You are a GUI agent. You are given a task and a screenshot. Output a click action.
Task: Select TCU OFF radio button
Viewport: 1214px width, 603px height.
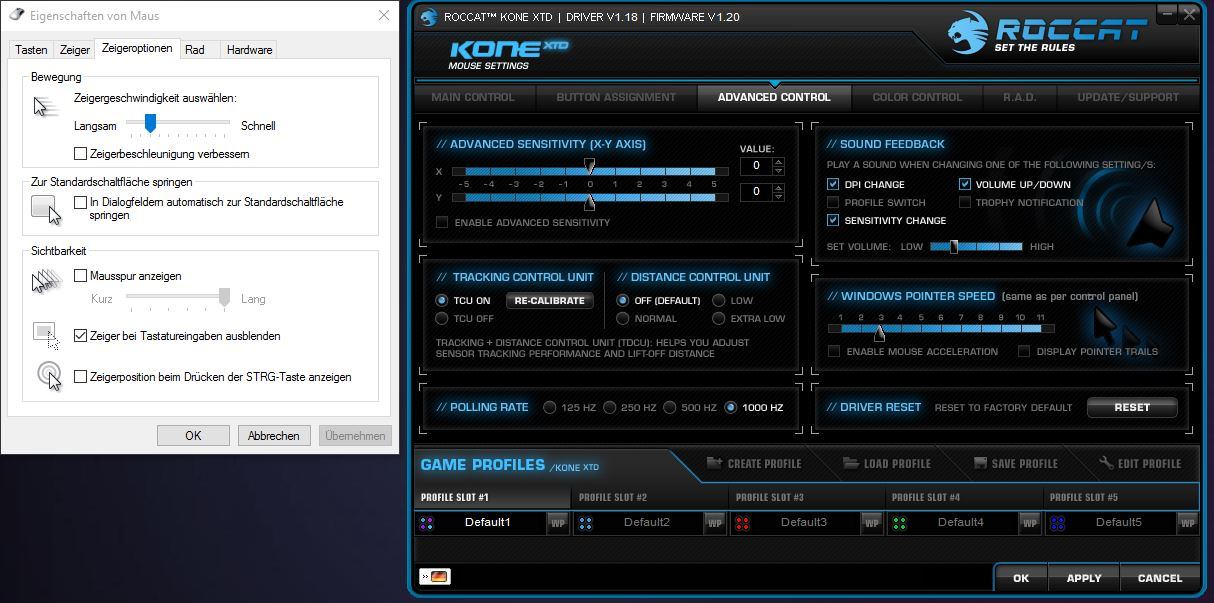[442, 318]
